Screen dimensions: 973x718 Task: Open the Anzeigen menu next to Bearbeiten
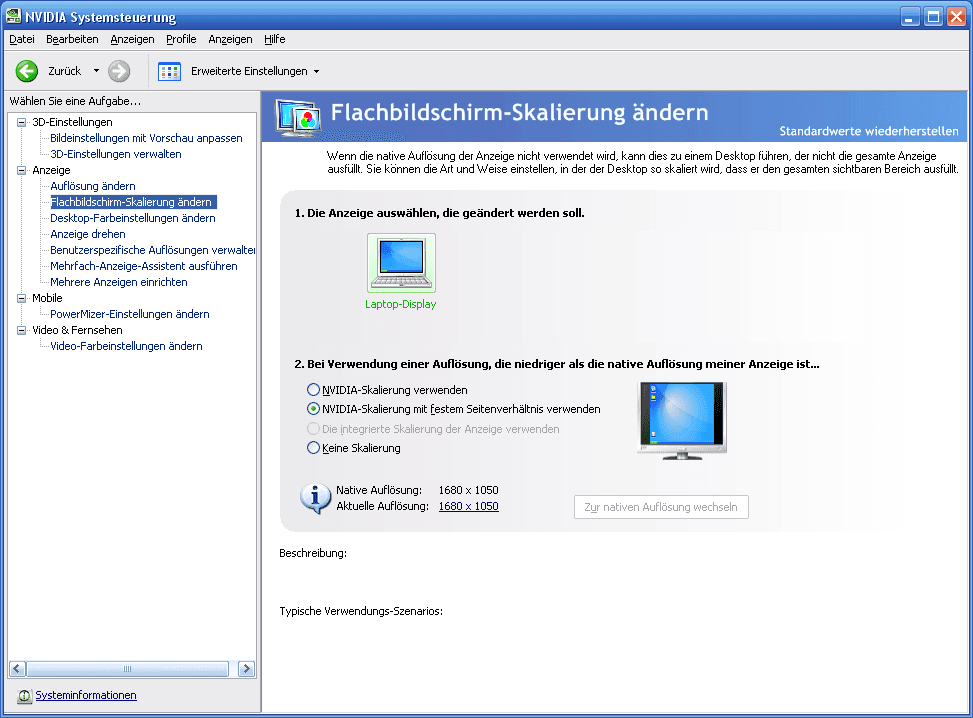tap(132, 39)
